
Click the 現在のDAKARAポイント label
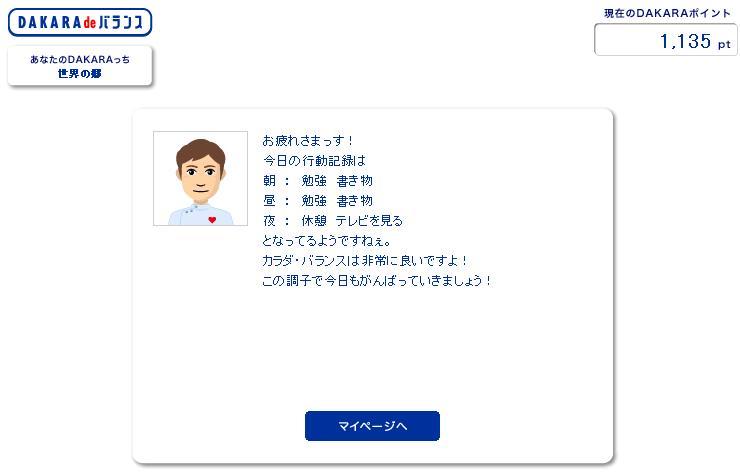667,14
